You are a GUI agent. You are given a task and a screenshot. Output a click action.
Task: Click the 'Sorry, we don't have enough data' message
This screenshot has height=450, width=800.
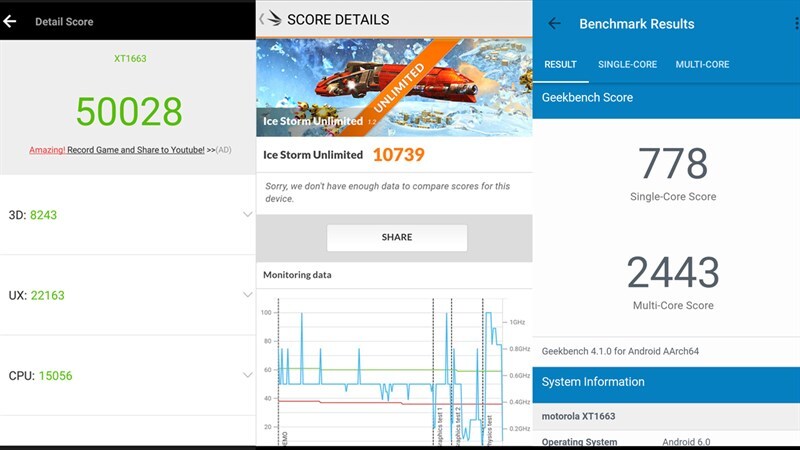(388, 192)
